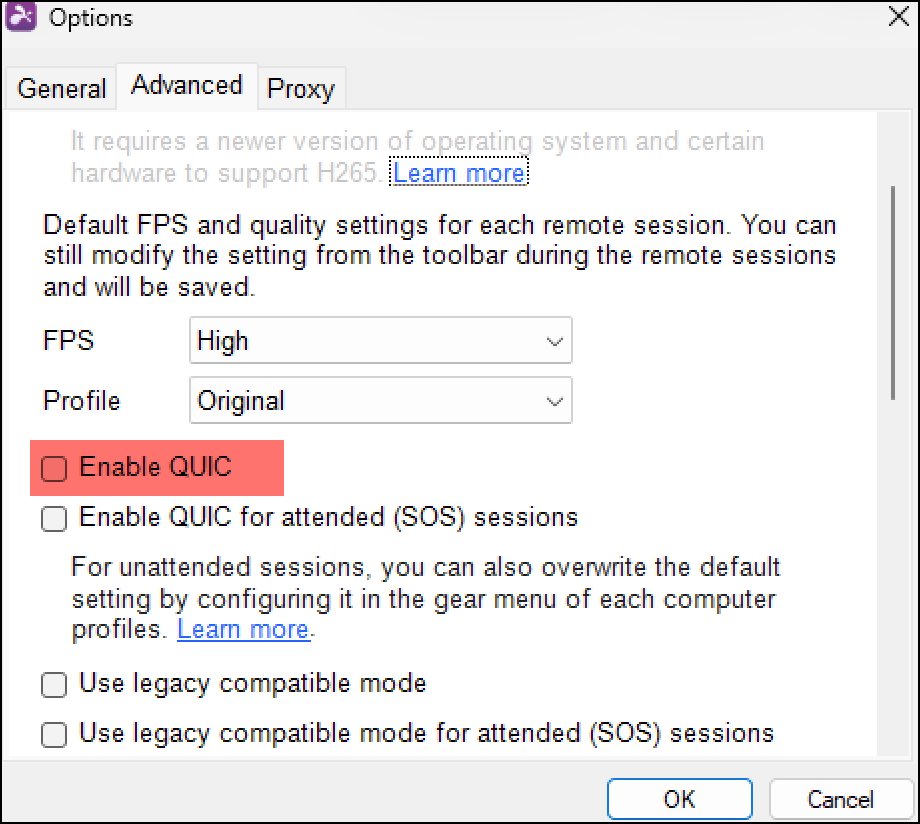The width and height of the screenshot is (920, 824).
Task: Click the vertical scrollbar thumb
Action: click(x=892, y=290)
